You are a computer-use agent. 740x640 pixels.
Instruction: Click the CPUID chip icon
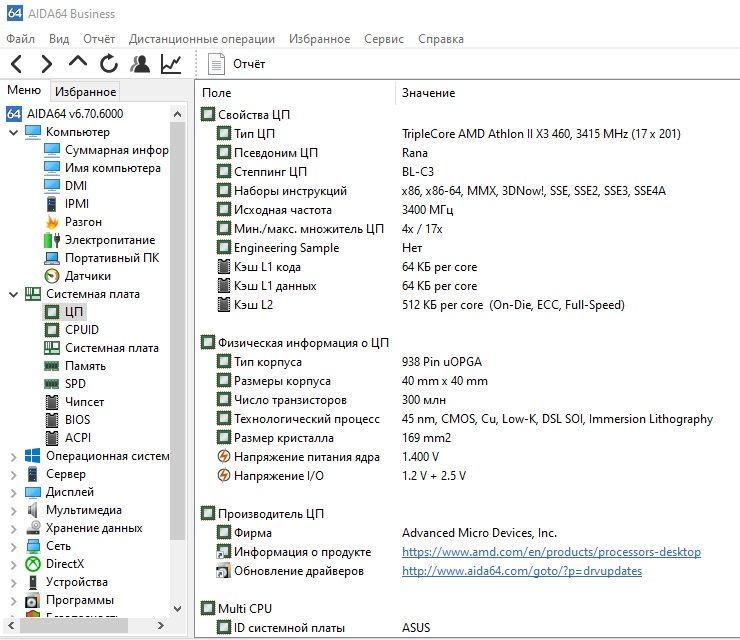coord(51,330)
